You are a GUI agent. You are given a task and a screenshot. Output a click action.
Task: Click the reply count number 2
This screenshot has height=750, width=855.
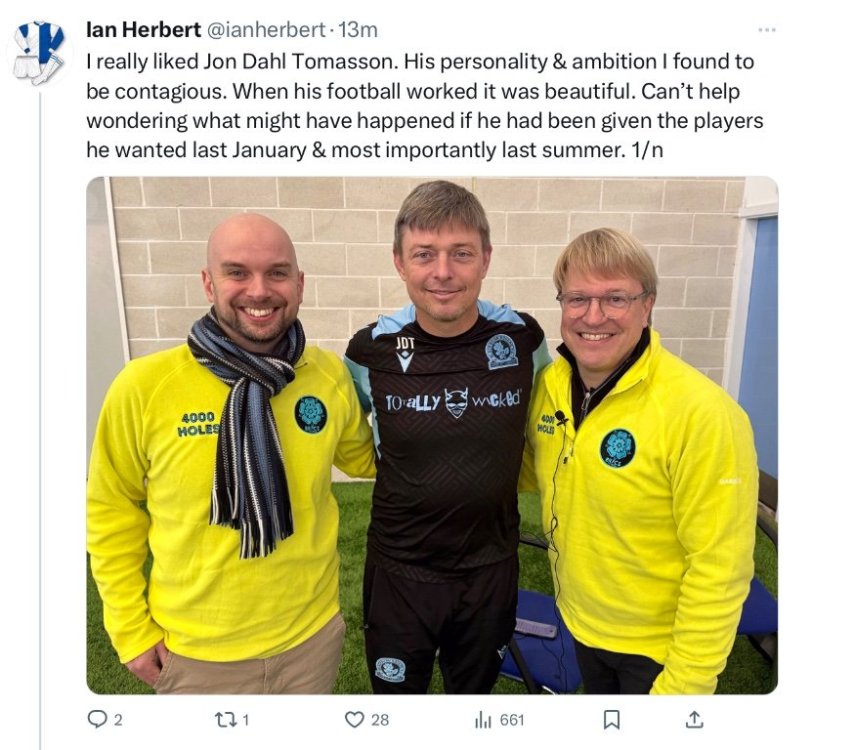tap(118, 721)
